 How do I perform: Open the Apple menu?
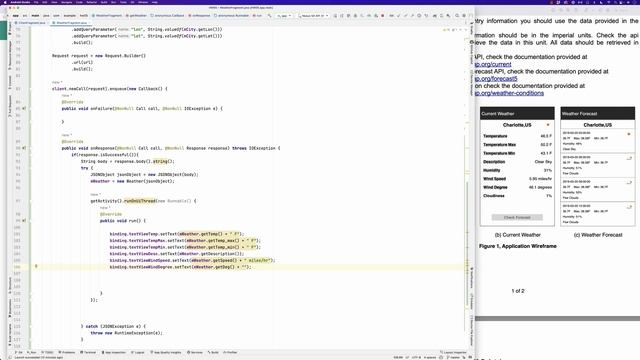click(x=5, y=2)
